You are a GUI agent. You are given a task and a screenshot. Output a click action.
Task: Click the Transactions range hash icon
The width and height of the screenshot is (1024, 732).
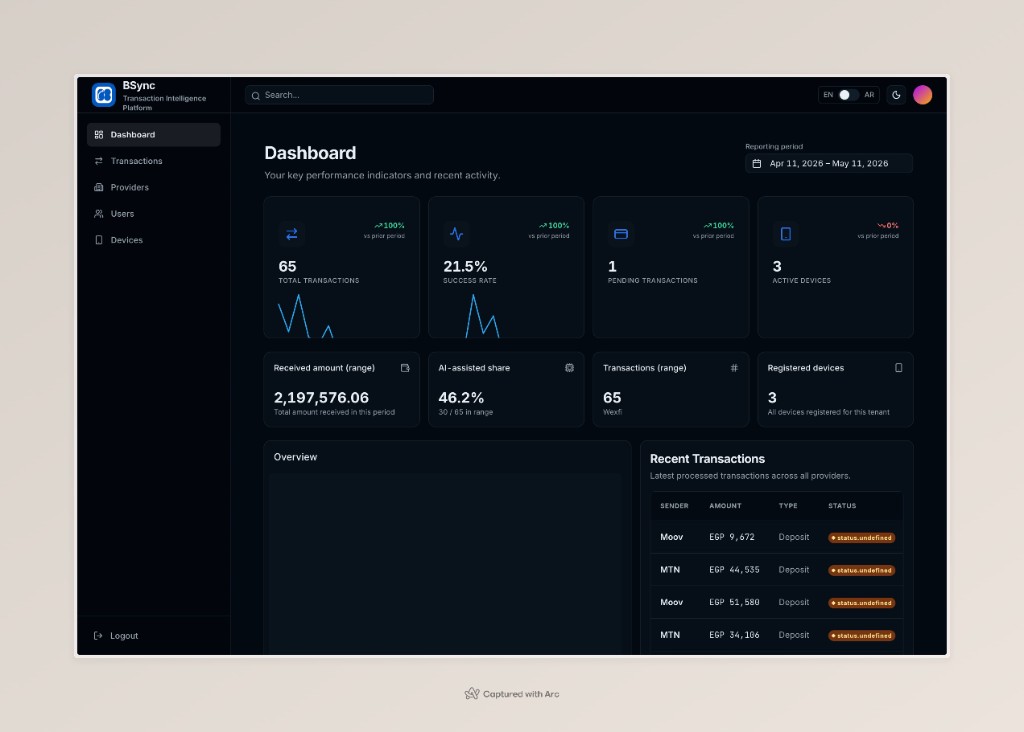tap(734, 368)
